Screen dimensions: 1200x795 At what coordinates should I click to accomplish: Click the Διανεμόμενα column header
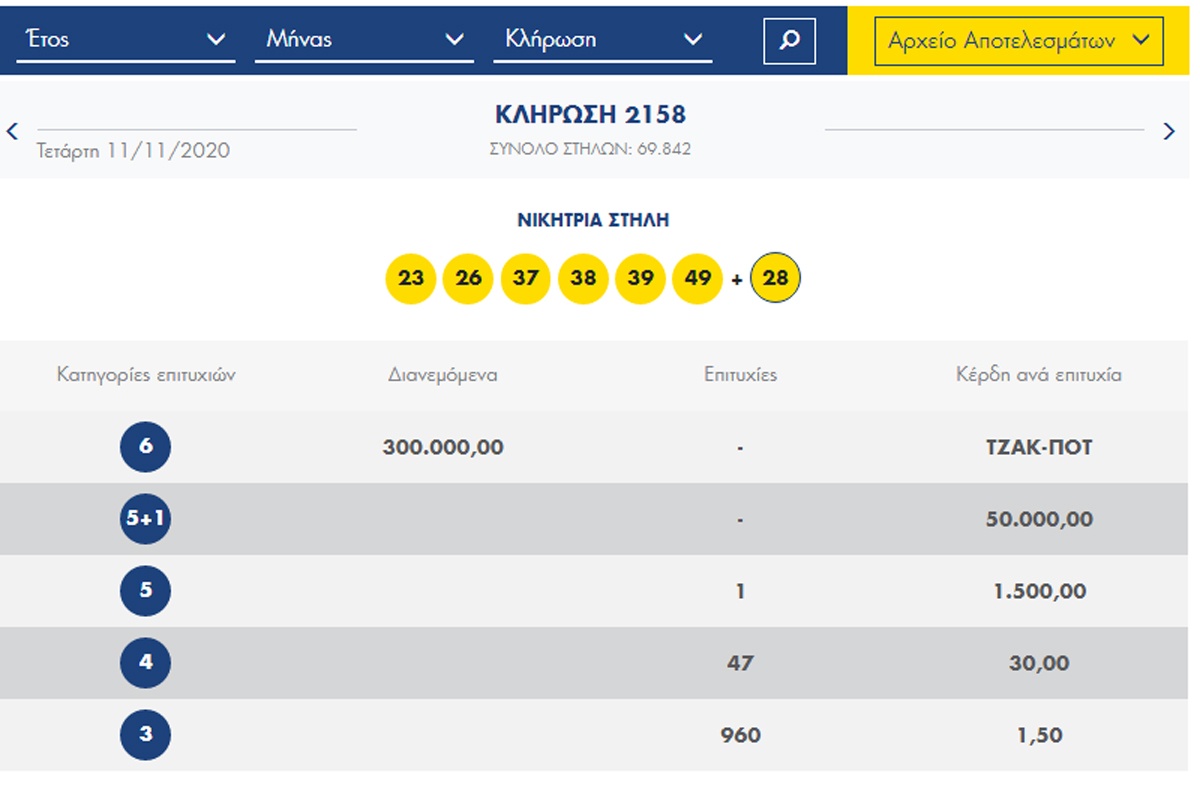[443, 375]
